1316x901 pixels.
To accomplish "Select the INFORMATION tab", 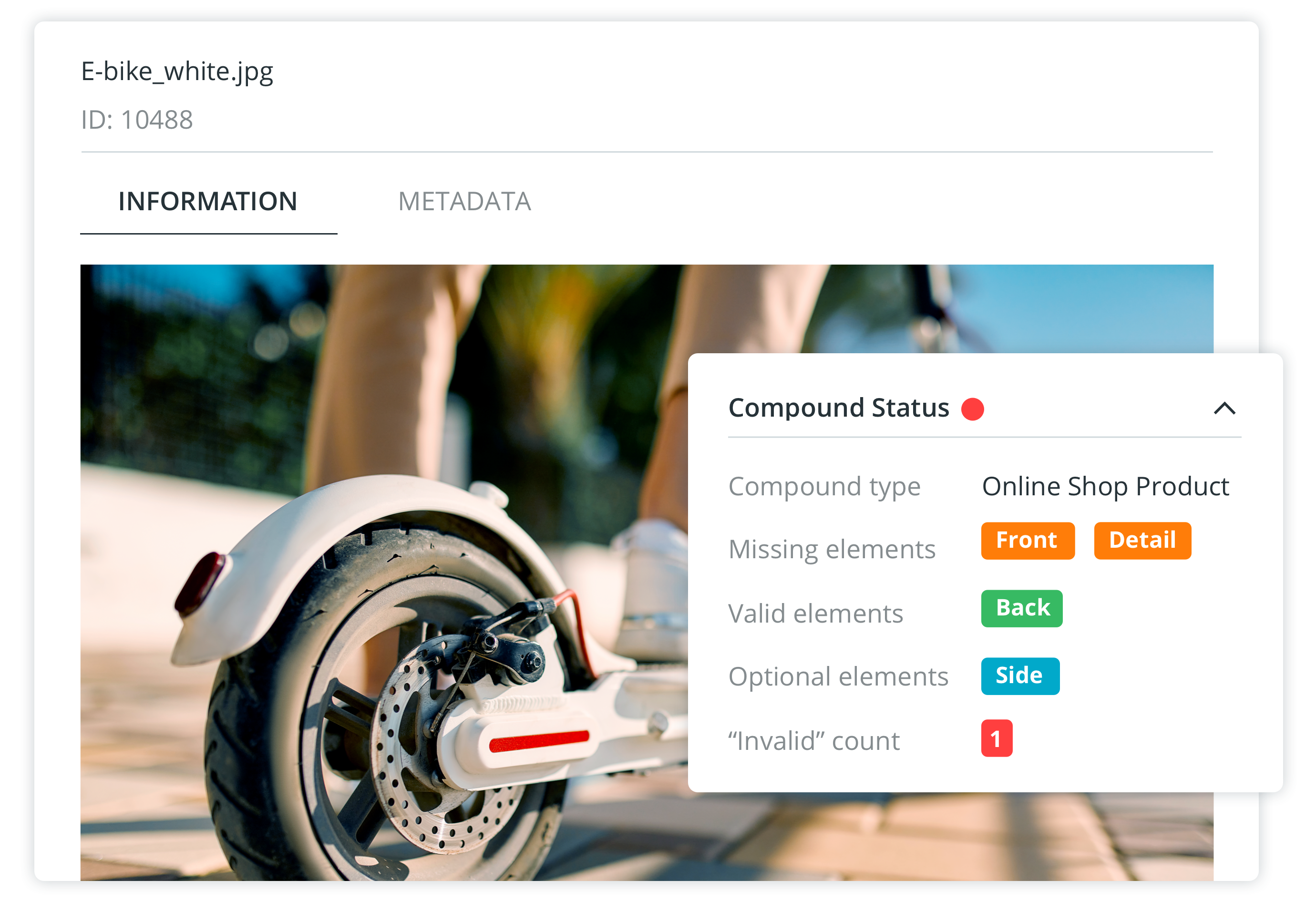I will point(208,202).
